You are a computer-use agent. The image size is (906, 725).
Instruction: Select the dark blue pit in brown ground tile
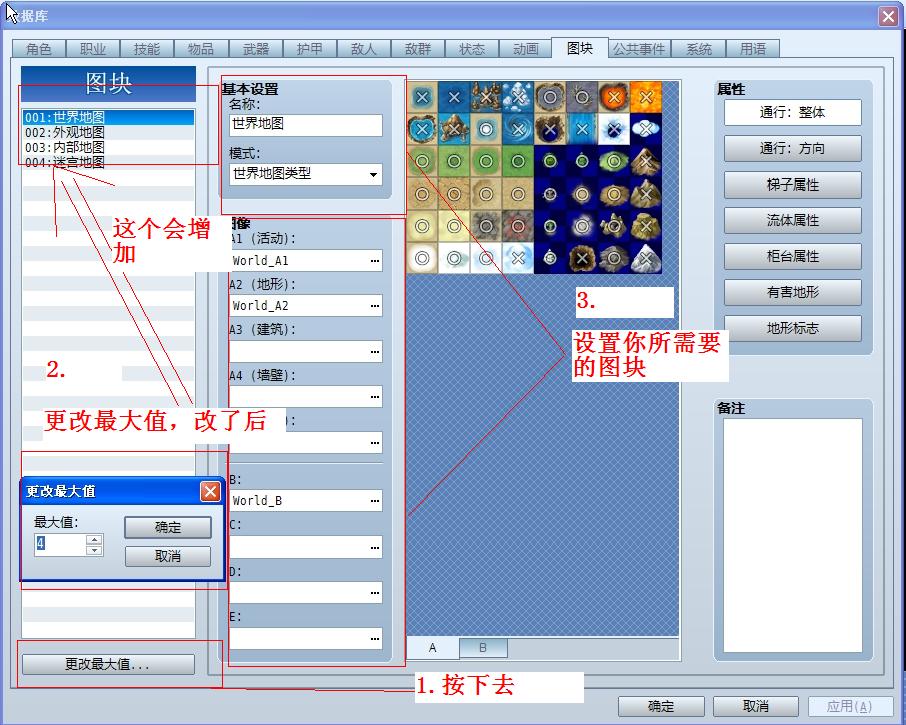(550, 129)
